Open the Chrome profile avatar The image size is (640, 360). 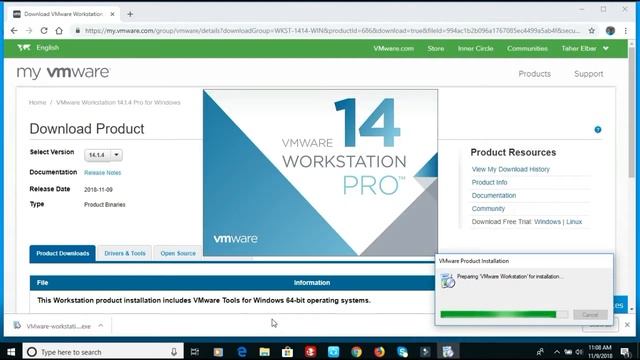[x=610, y=31]
